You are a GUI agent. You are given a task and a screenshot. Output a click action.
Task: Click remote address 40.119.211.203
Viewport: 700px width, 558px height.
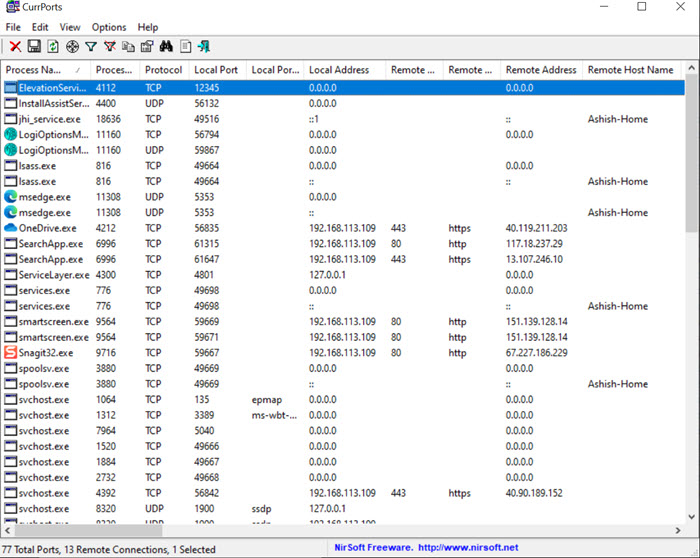(536, 228)
